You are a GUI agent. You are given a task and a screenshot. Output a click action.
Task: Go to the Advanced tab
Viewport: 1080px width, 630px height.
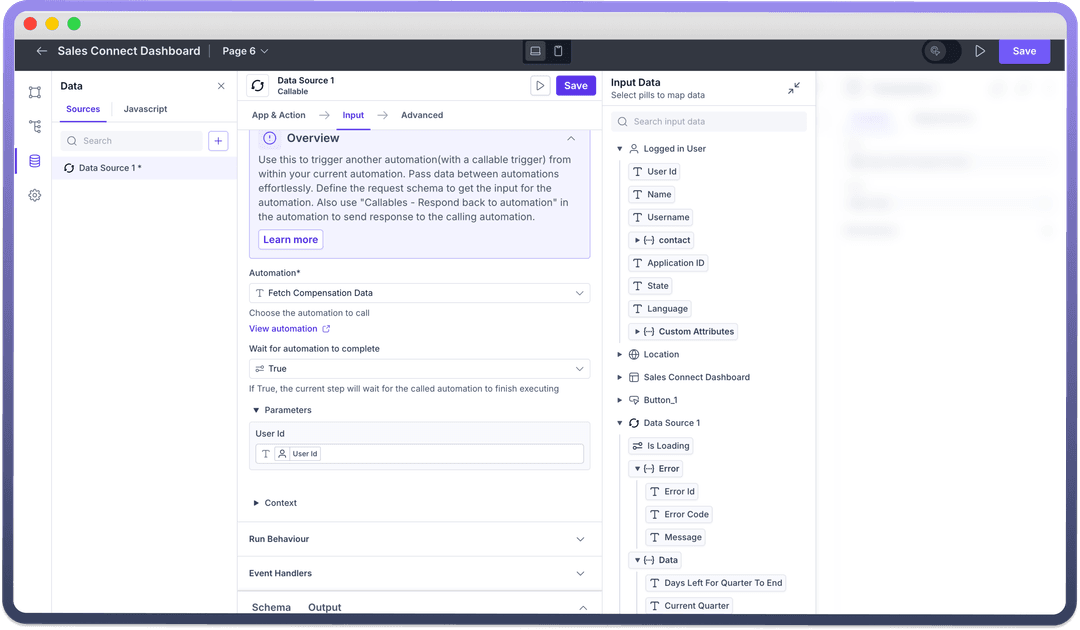coord(422,115)
